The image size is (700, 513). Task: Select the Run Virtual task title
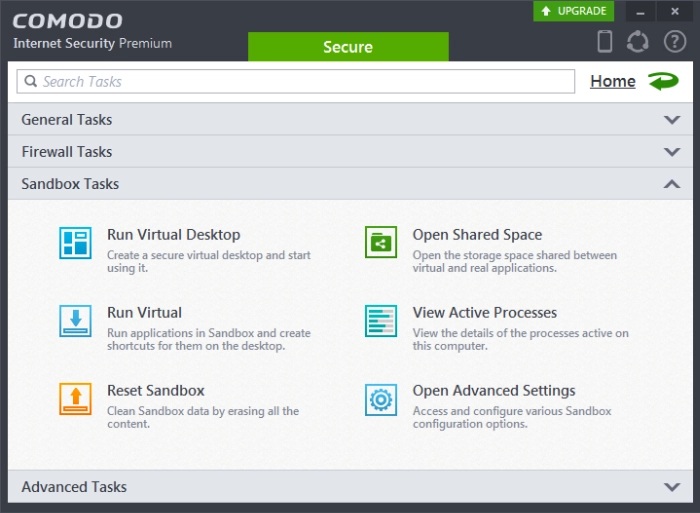[144, 313]
